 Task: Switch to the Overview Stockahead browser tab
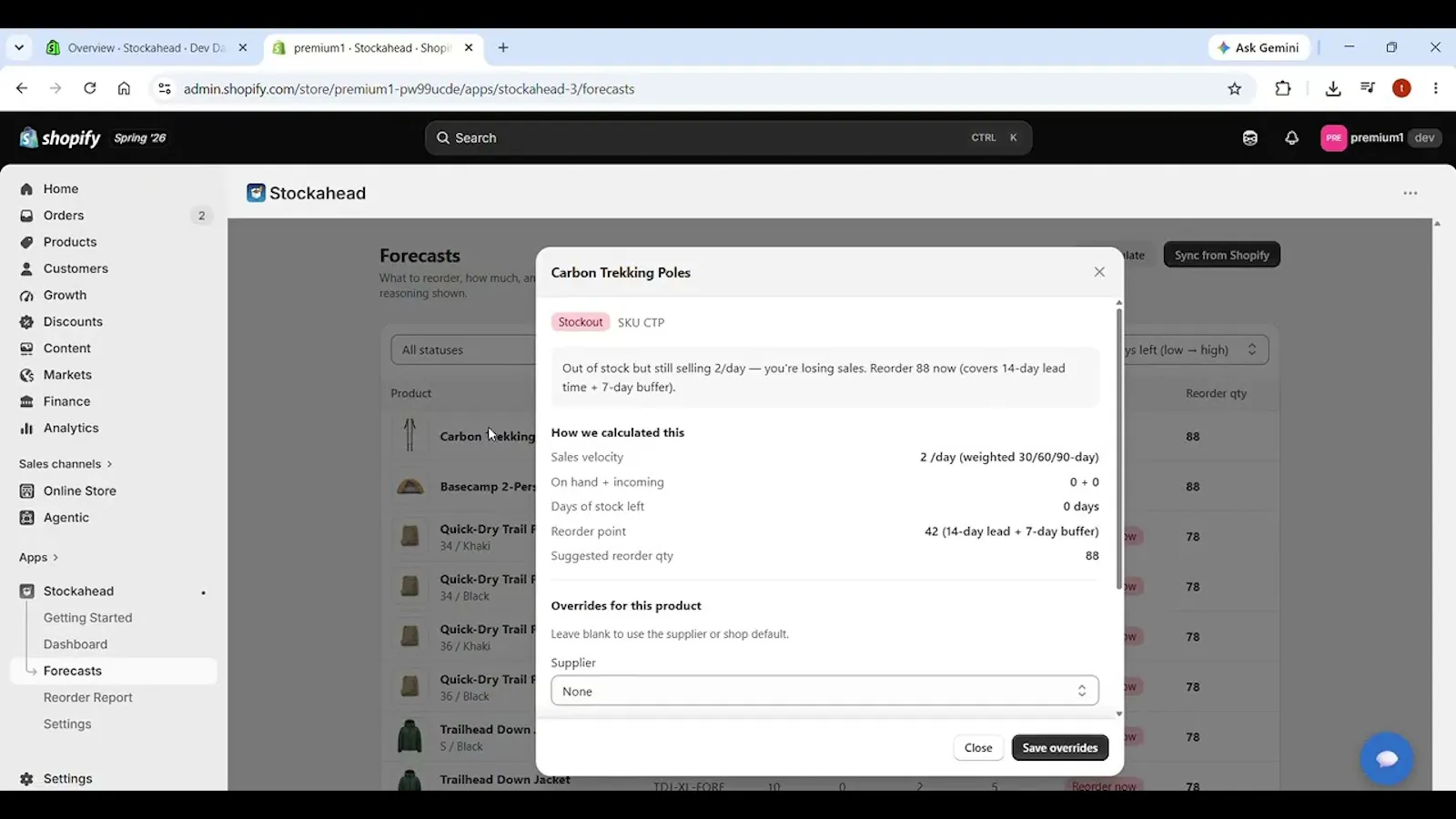(148, 47)
